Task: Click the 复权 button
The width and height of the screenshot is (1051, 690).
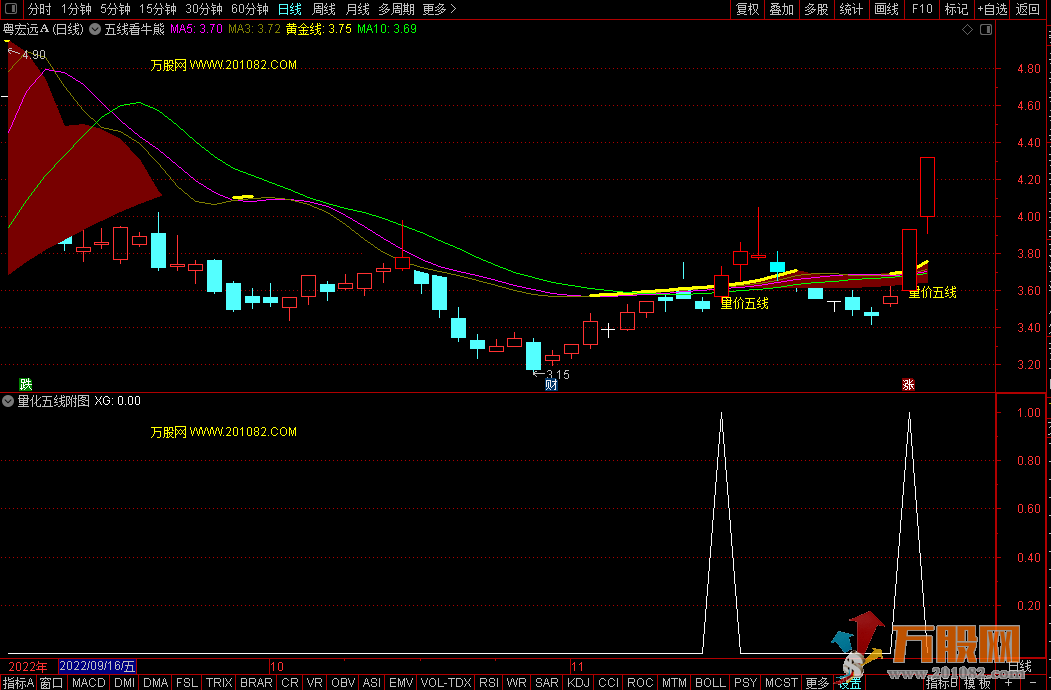Action: (747, 9)
